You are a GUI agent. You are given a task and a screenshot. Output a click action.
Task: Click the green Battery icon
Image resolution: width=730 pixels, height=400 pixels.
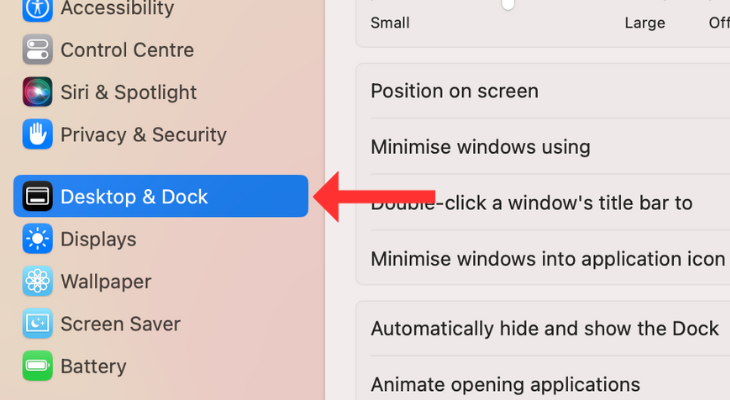37,366
